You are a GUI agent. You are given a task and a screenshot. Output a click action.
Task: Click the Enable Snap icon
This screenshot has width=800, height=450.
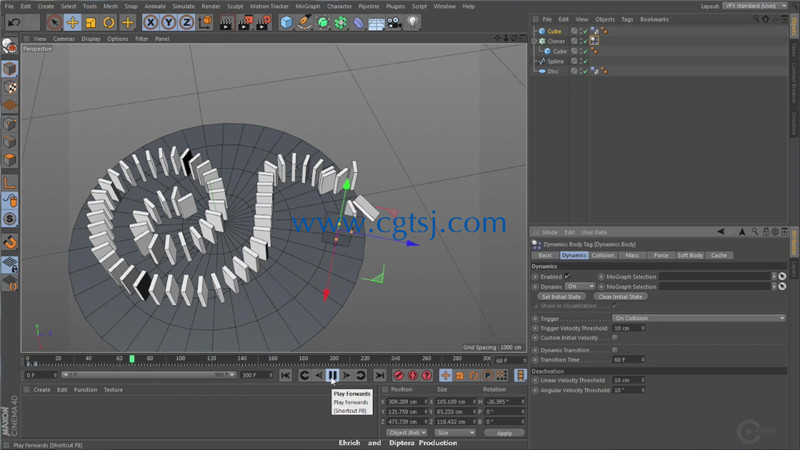click(10, 242)
